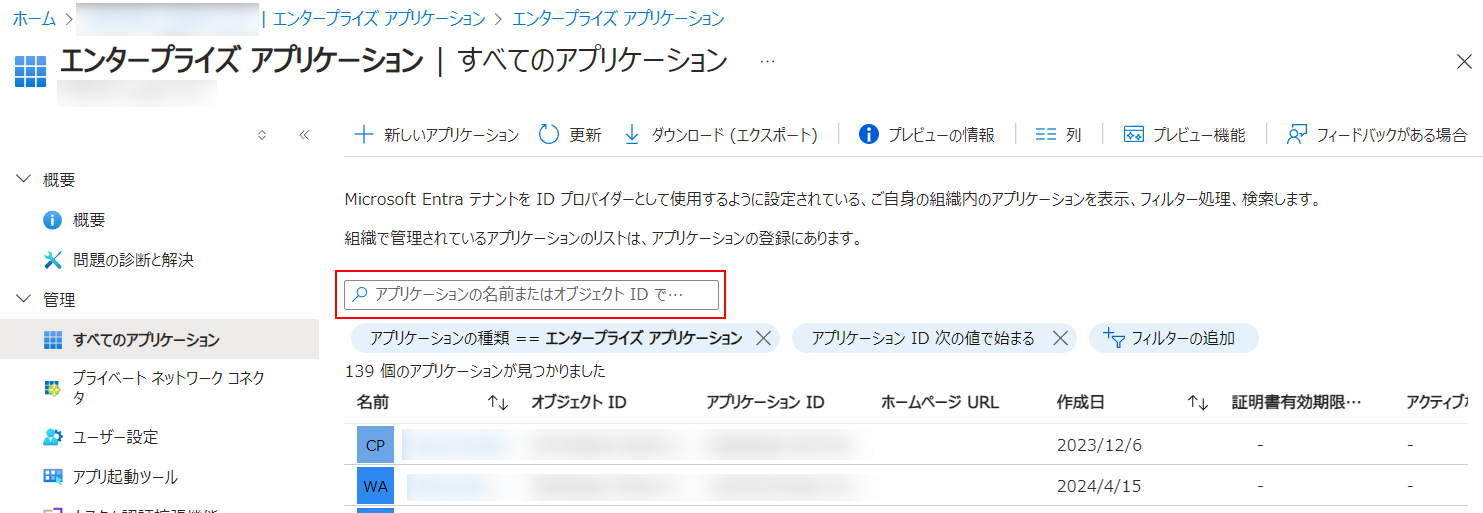Remove the アプリケーション ID filter

point(1060,338)
